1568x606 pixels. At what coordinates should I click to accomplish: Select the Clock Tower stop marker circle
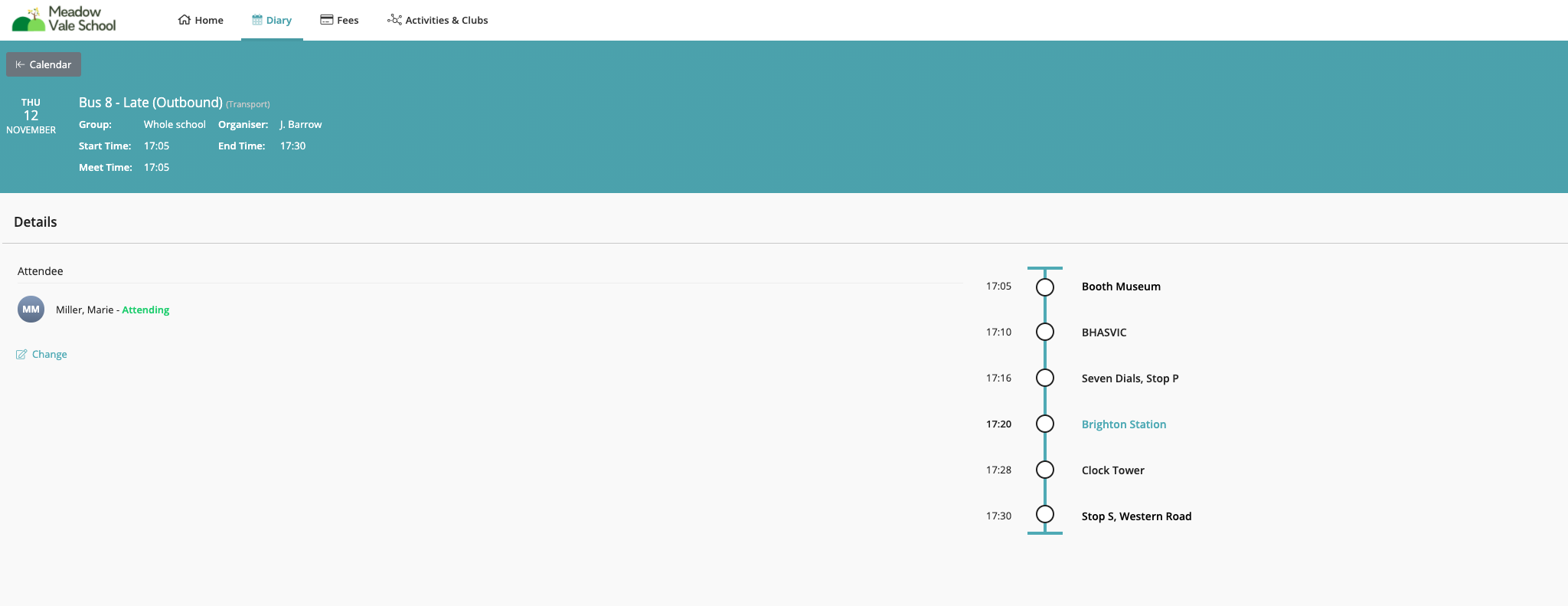click(1045, 470)
